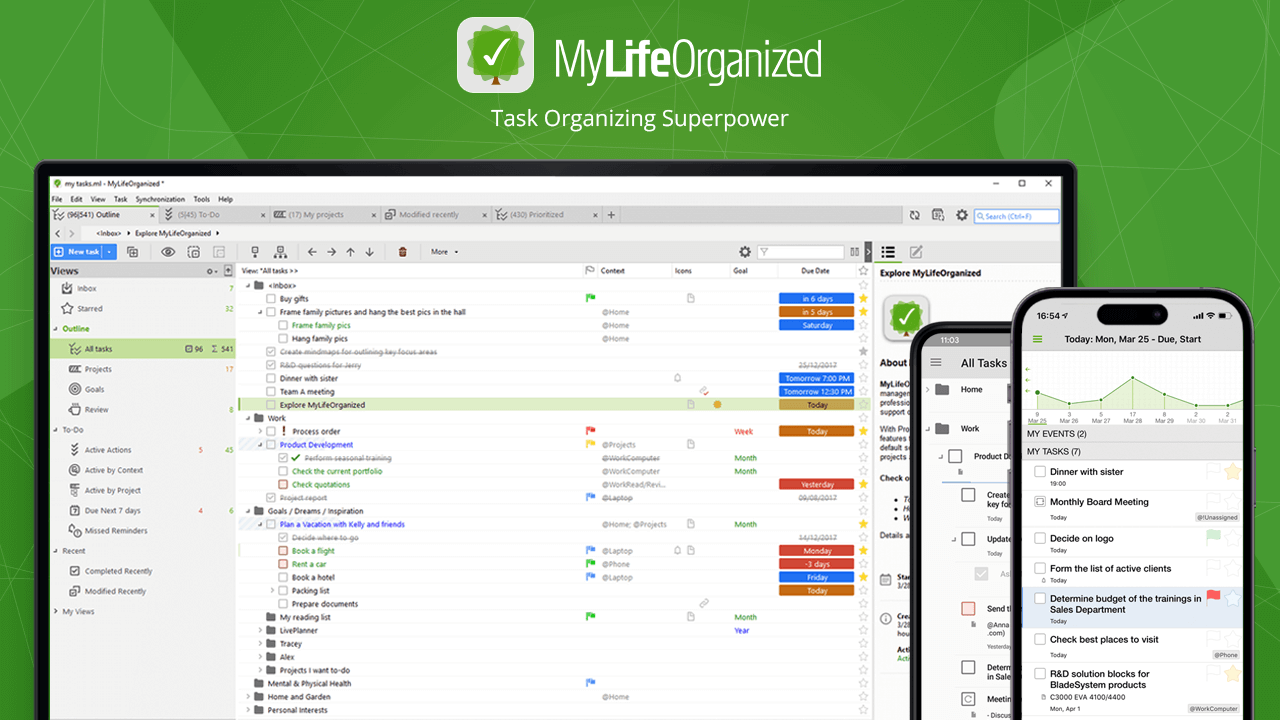Click the filter input box above task list
This screenshot has height=720, width=1280.
[x=800, y=252]
